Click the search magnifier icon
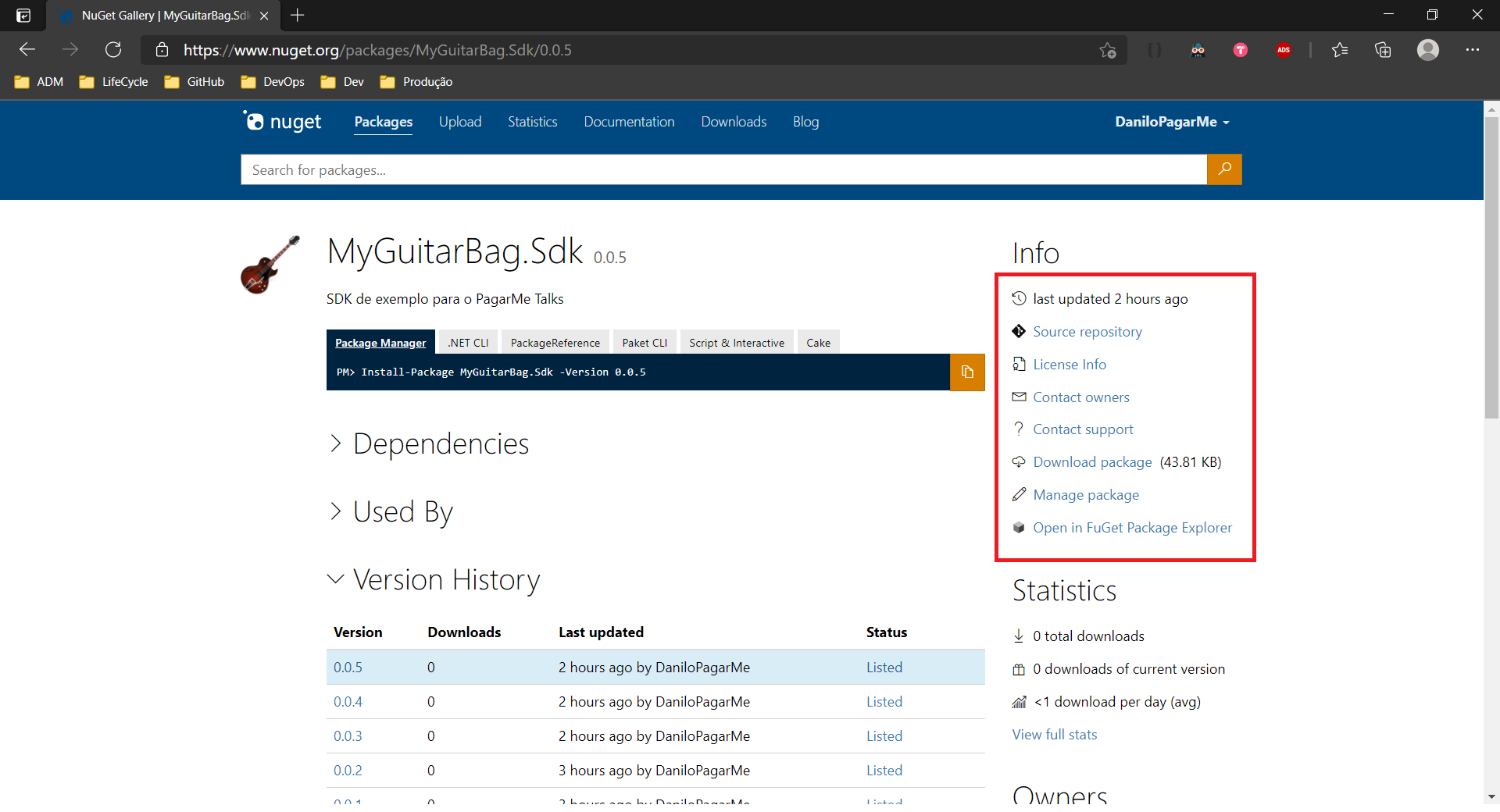The width and height of the screenshot is (1500, 812). coord(1224,169)
